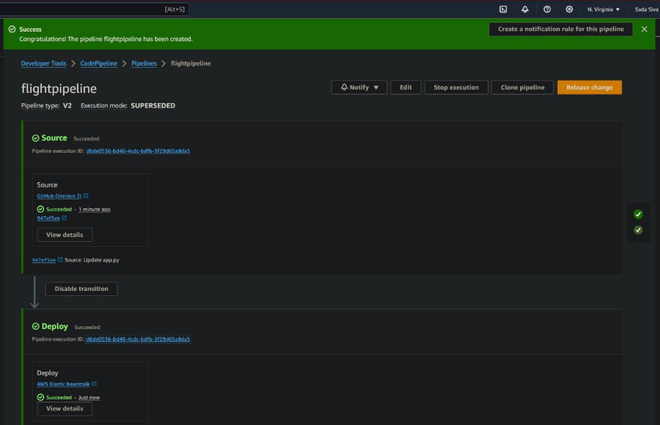Screen dimensions: 660x425
Task: Expand the N. Virginia region dropdown
Action: [x=603, y=9]
